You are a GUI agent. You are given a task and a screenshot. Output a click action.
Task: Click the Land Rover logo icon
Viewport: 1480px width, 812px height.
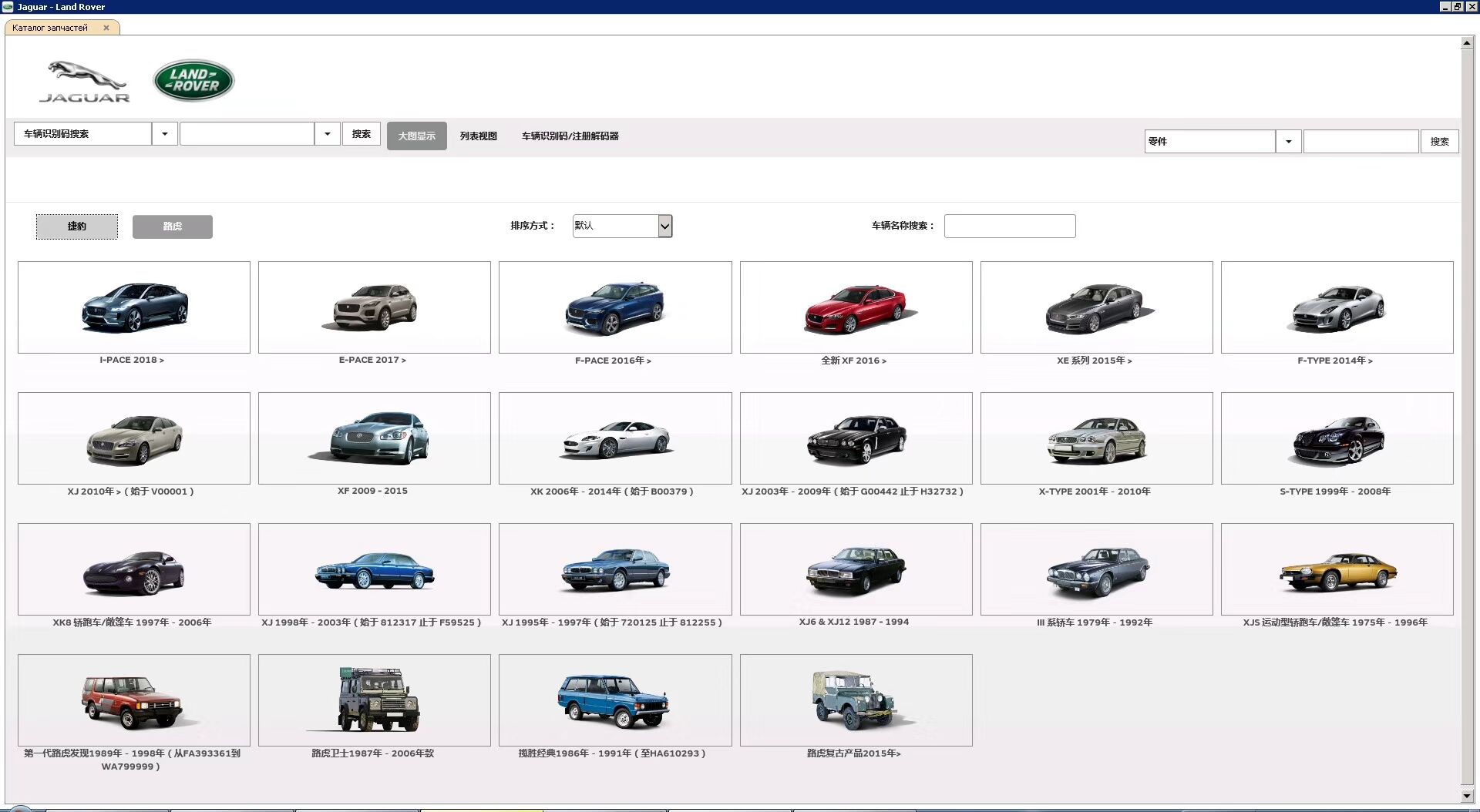pyautogui.click(x=193, y=80)
